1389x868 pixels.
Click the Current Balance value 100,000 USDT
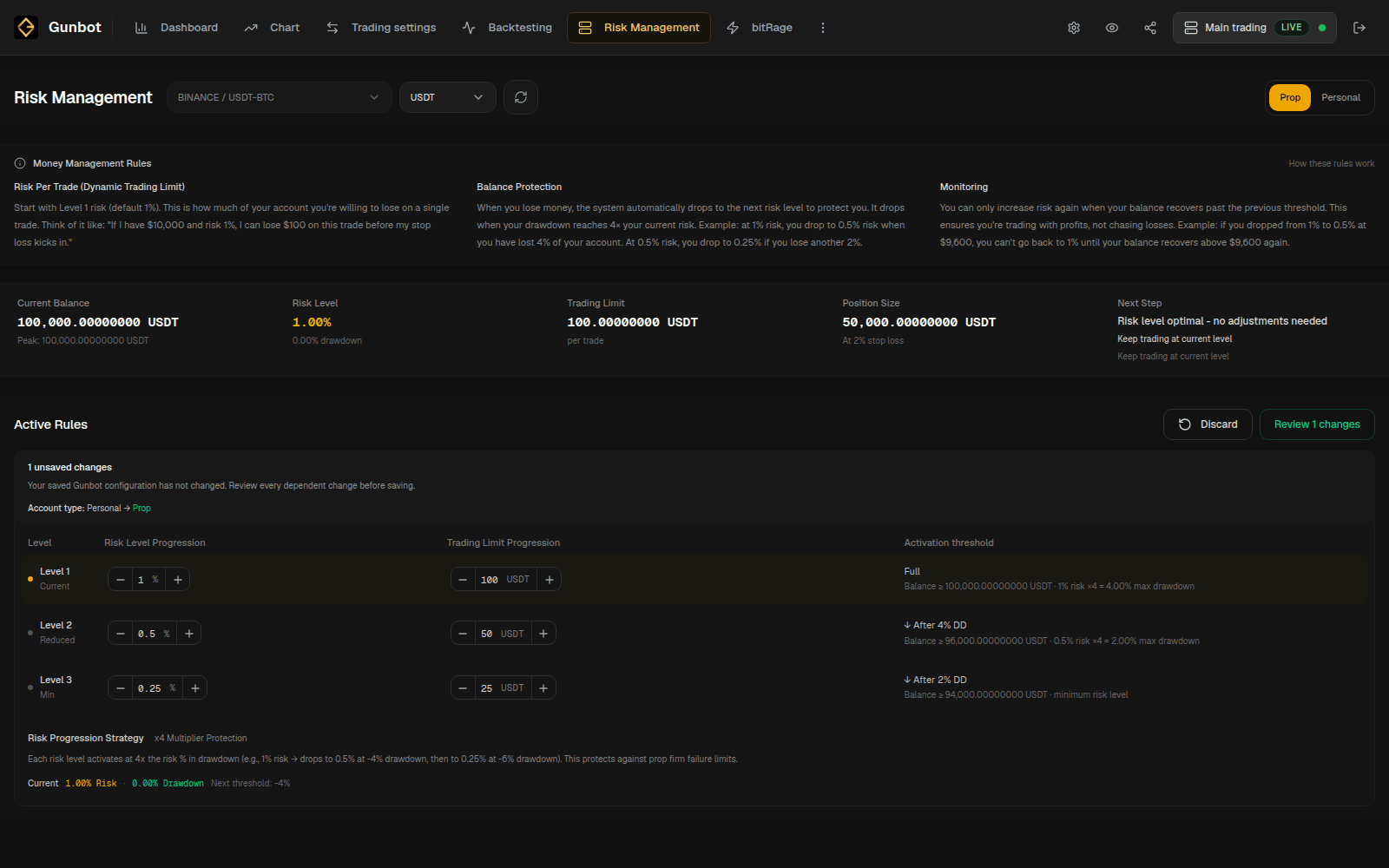pos(98,322)
